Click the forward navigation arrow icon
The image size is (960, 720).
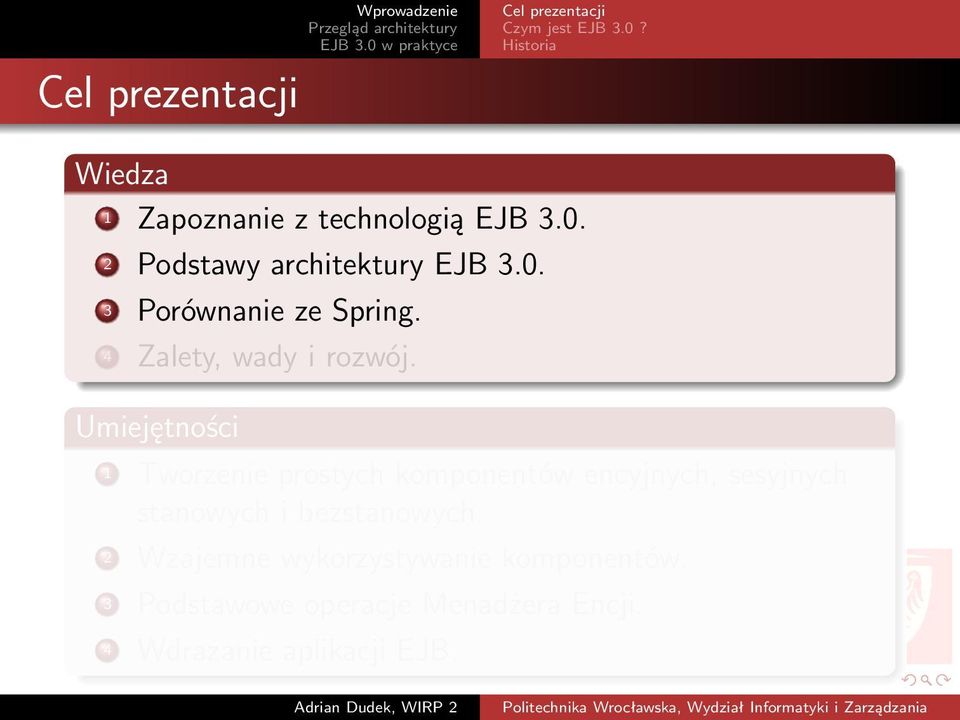coord(943,680)
